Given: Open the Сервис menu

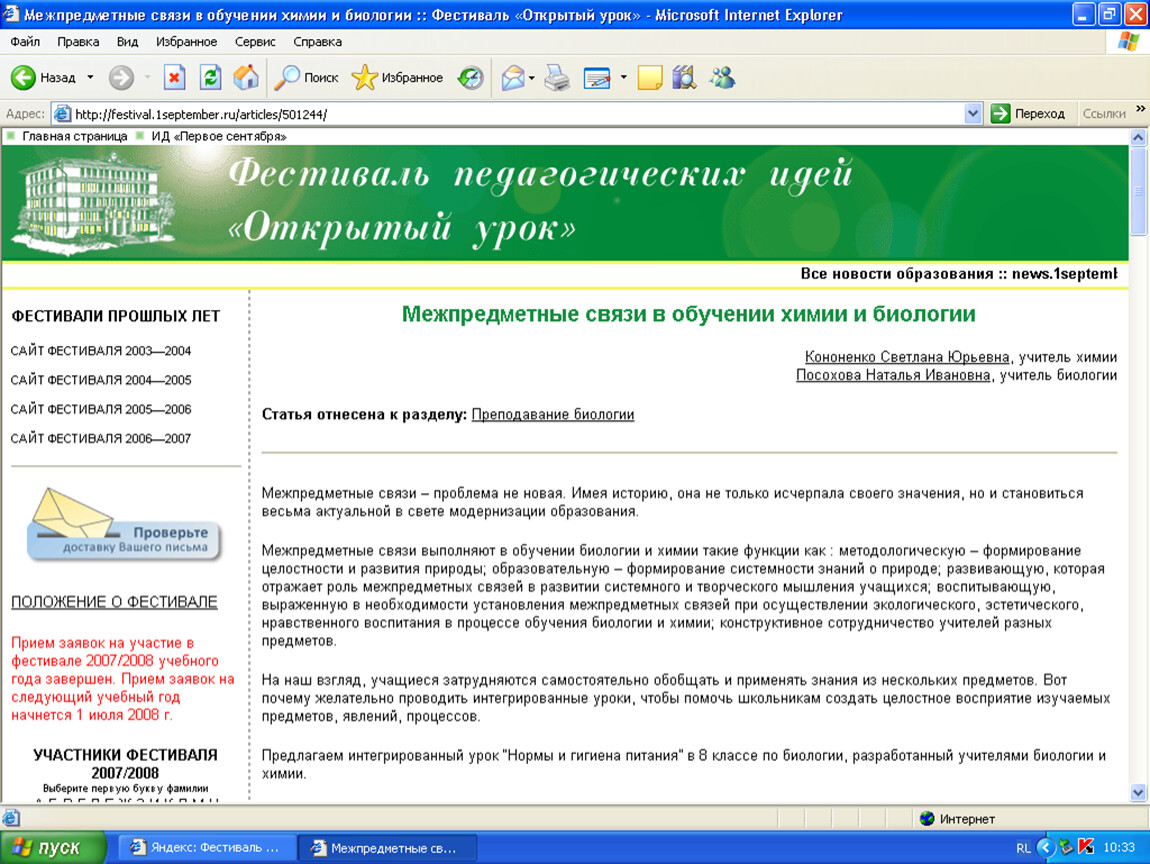Looking at the screenshot, I should [x=255, y=42].
